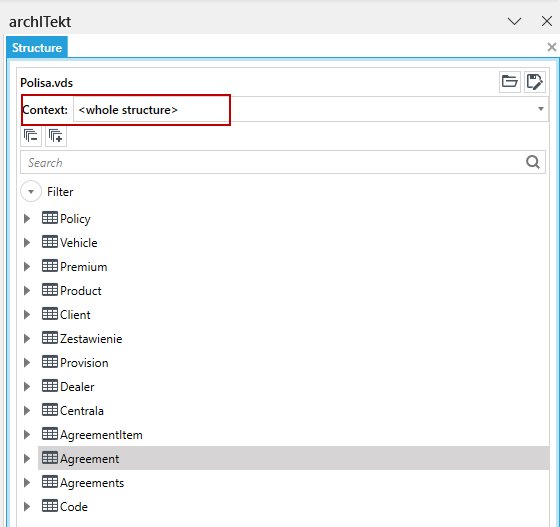
Task: Select the Provision item
Action: pos(84,362)
